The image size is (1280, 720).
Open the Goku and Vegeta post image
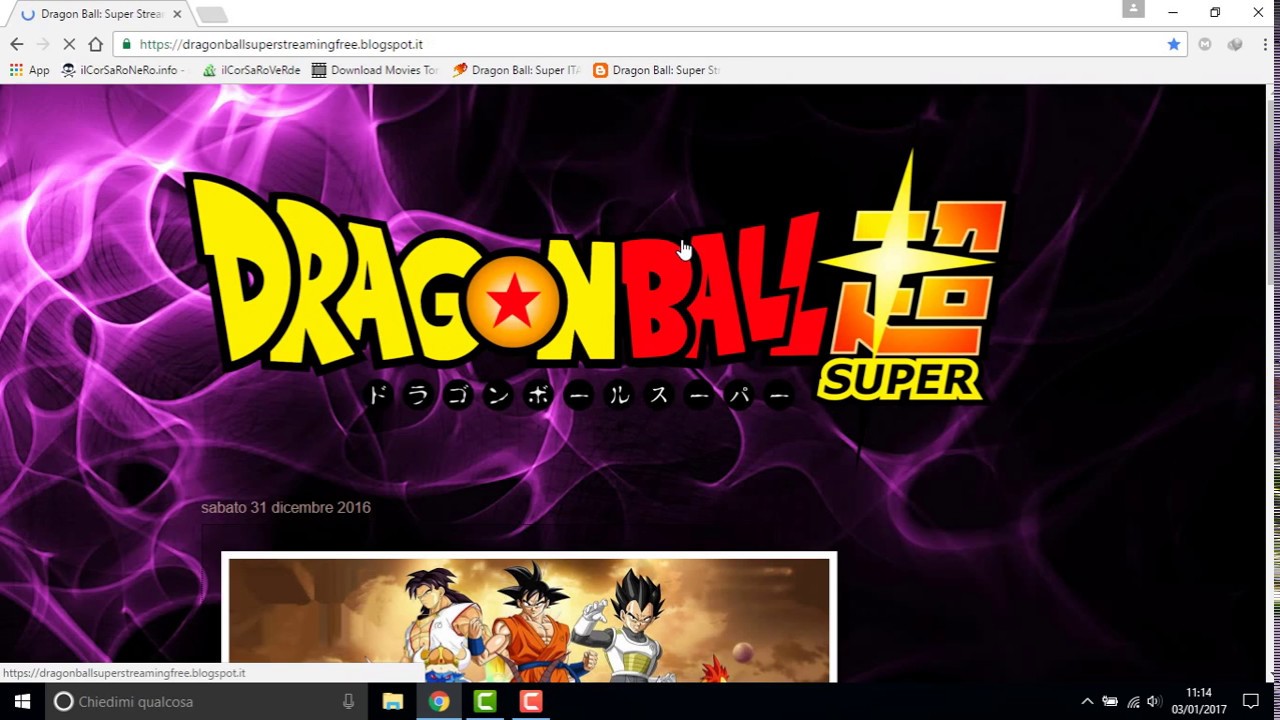(529, 618)
